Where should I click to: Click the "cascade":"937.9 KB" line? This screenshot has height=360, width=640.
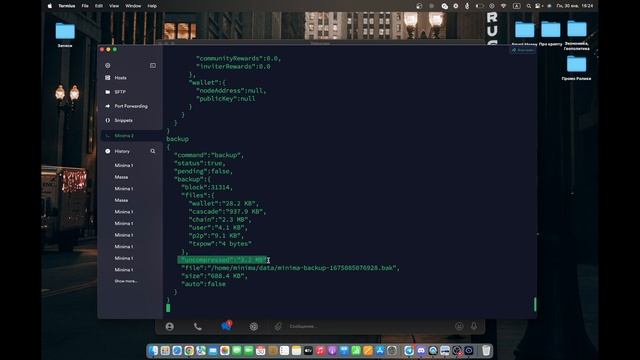tap(227, 211)
